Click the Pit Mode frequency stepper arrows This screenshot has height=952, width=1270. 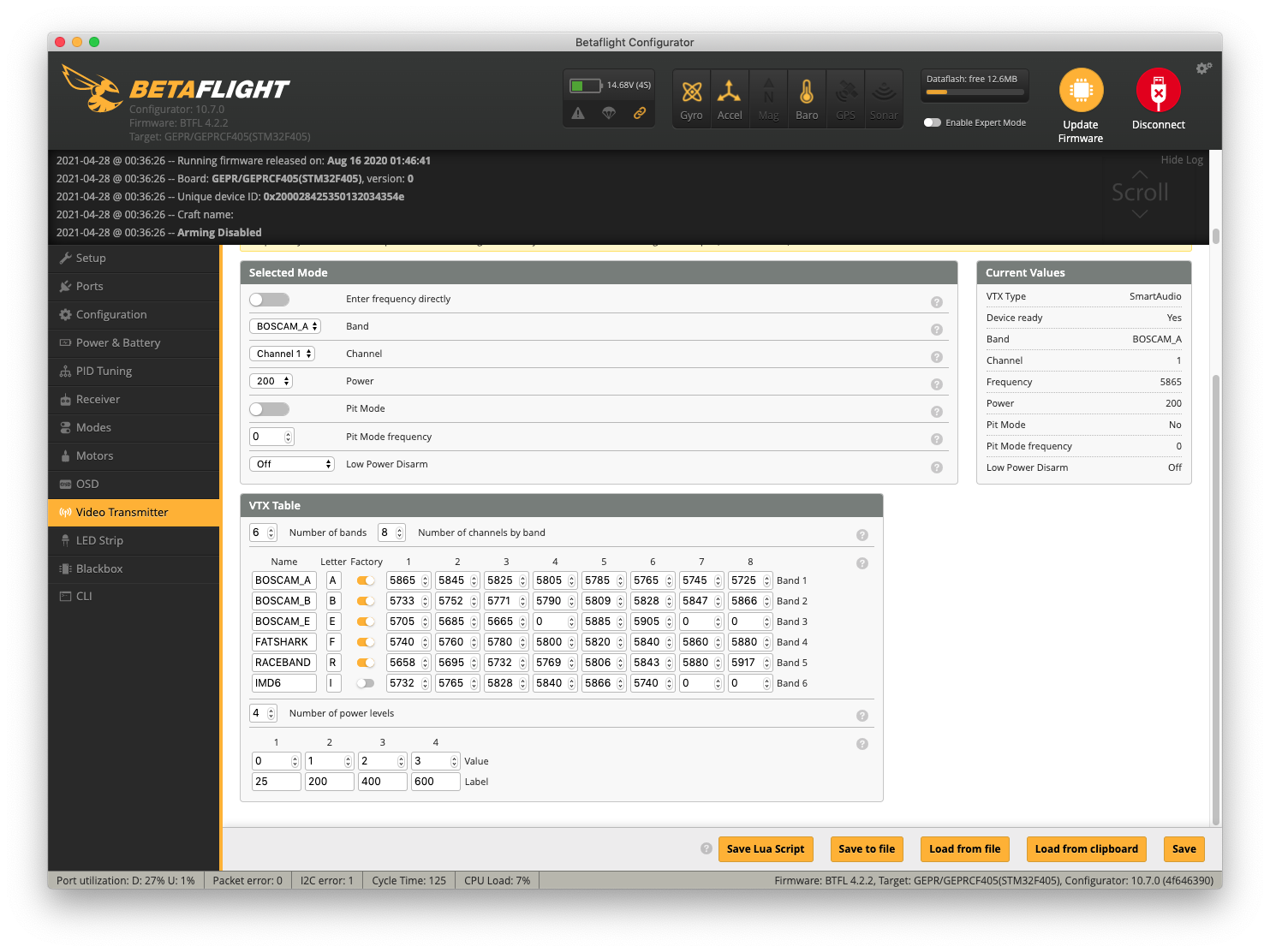pos(289,437)
